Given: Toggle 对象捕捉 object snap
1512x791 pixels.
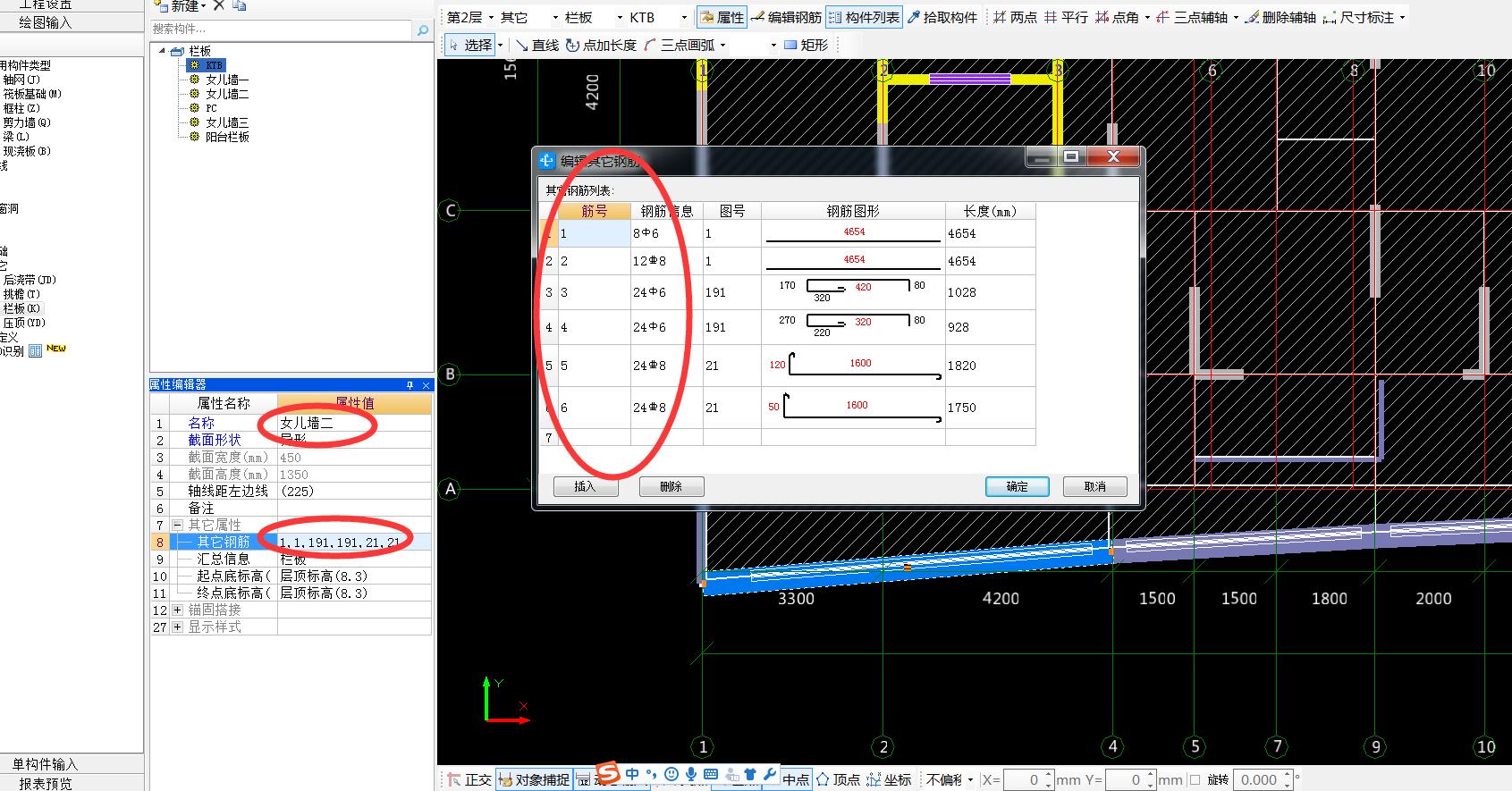Looking at the screenshot, I should (x=534, y=779).
